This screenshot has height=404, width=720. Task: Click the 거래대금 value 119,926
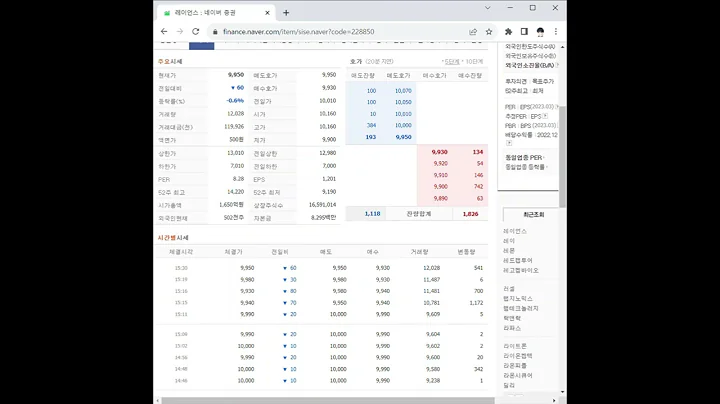coord(234,127)
